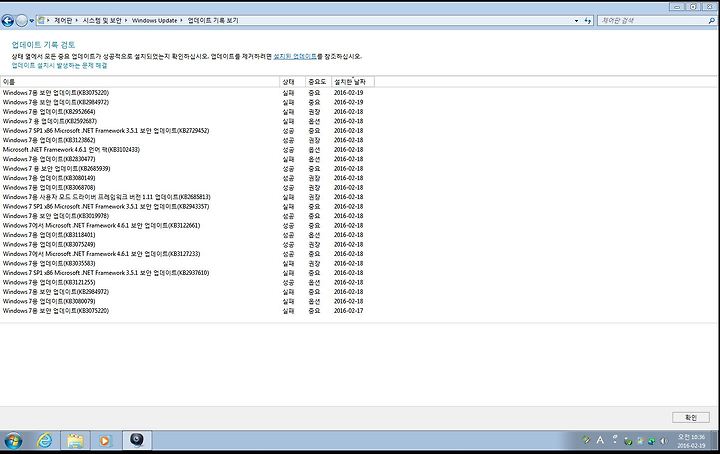
Task: Select the KB3068708 update row
Action: coord(187,188)
